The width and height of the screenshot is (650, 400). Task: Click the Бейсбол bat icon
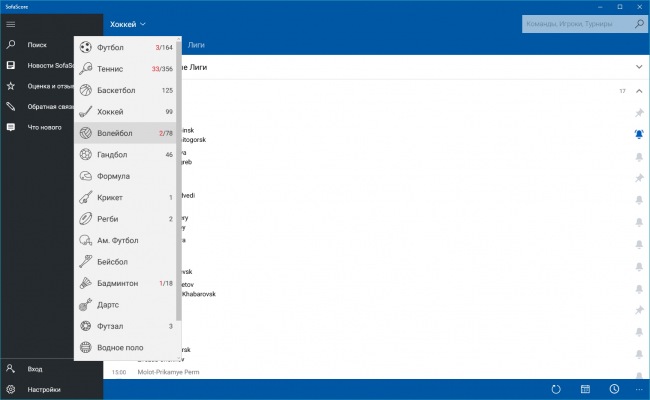point(85,262)
